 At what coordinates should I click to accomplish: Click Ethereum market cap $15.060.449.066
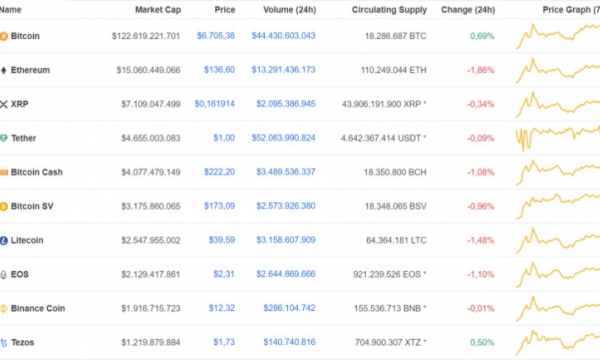pos(148,70)
